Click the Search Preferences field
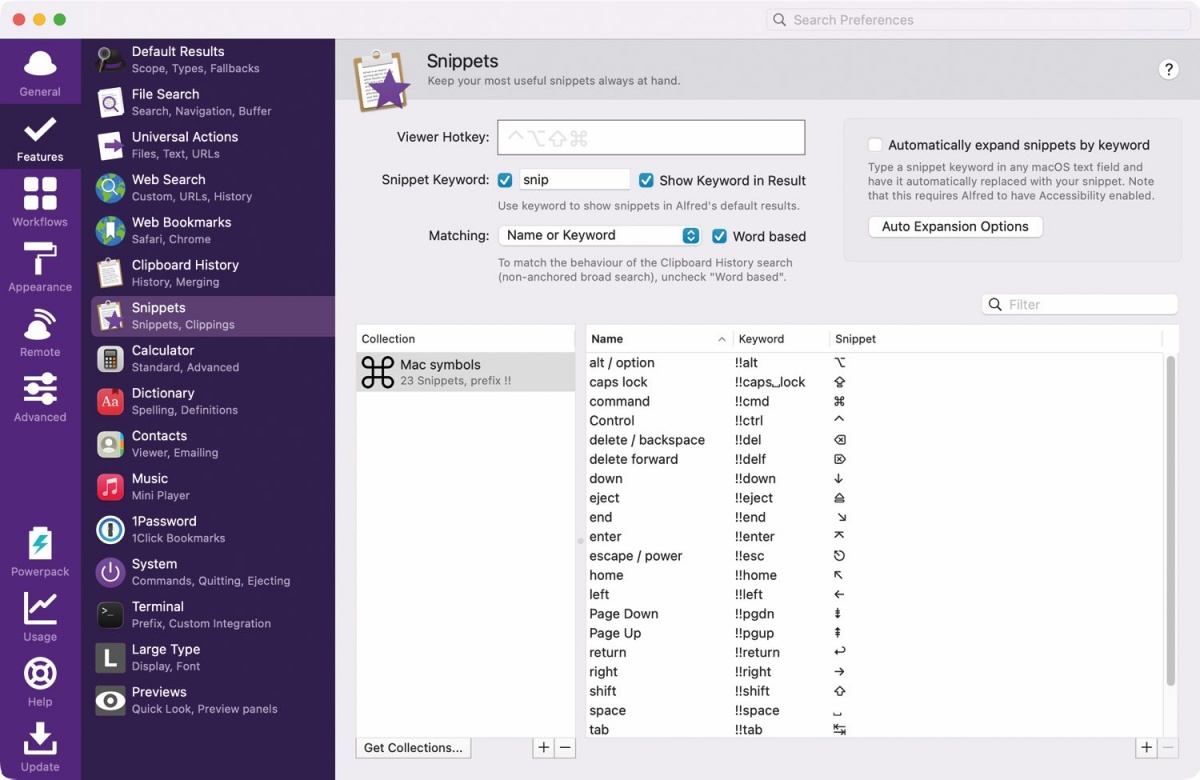The image size is (1200, 780). click(x=979, y=20)
